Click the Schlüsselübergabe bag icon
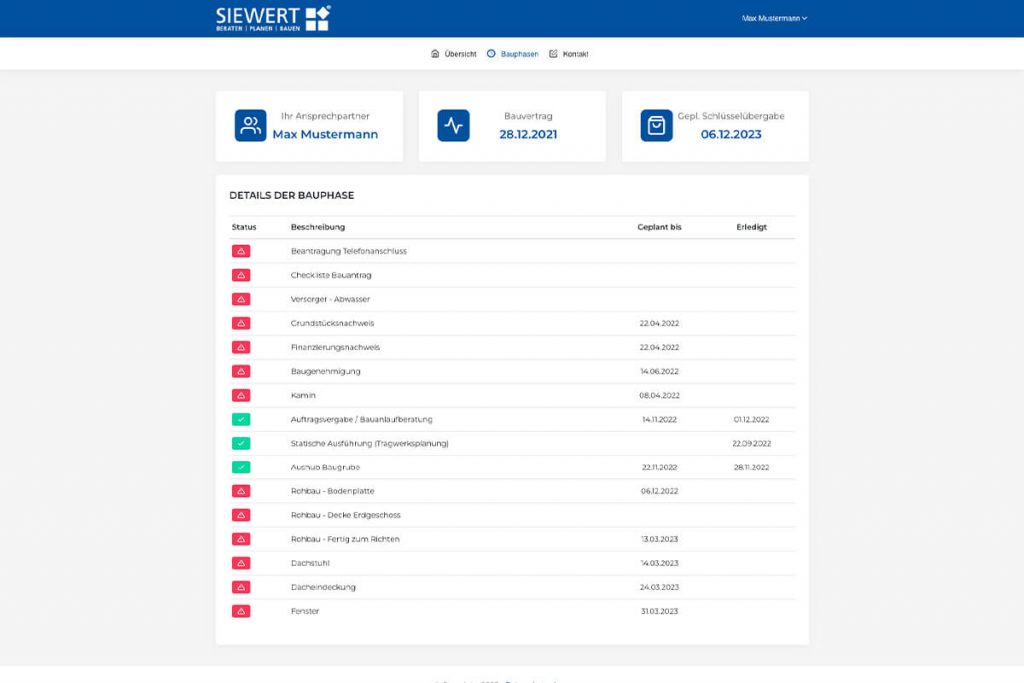Viewport: 1024px width, 683px height. (x=656, y=125)
